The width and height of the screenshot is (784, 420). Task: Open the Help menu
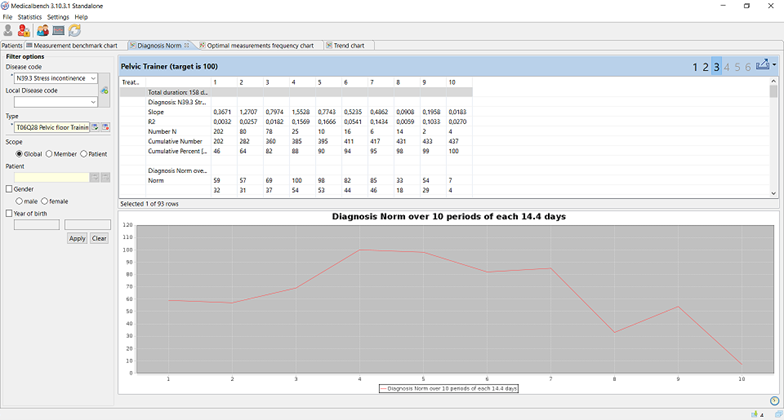click(81, 17)
